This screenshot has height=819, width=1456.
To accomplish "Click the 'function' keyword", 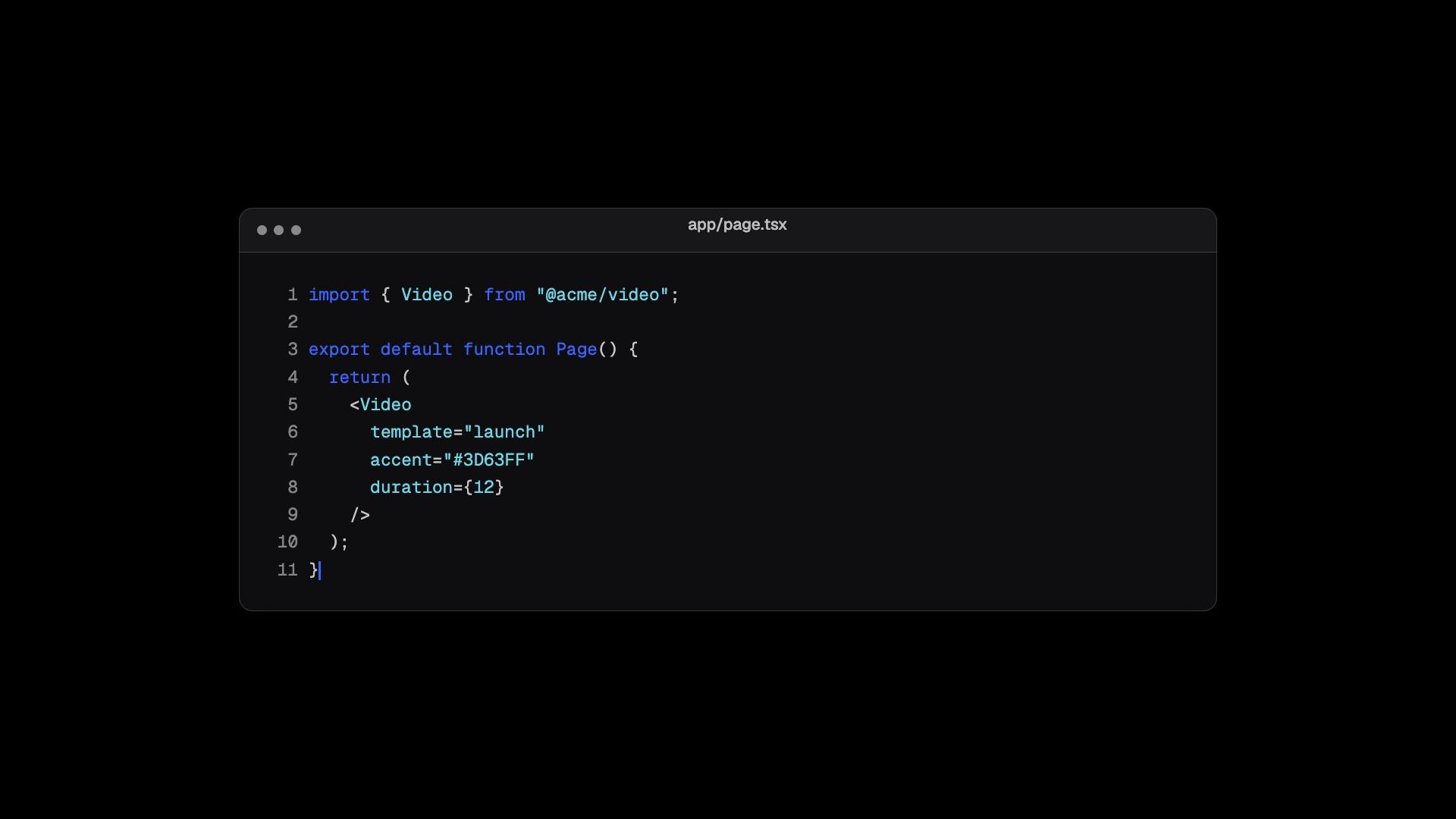I will click(x=504, y=350).
